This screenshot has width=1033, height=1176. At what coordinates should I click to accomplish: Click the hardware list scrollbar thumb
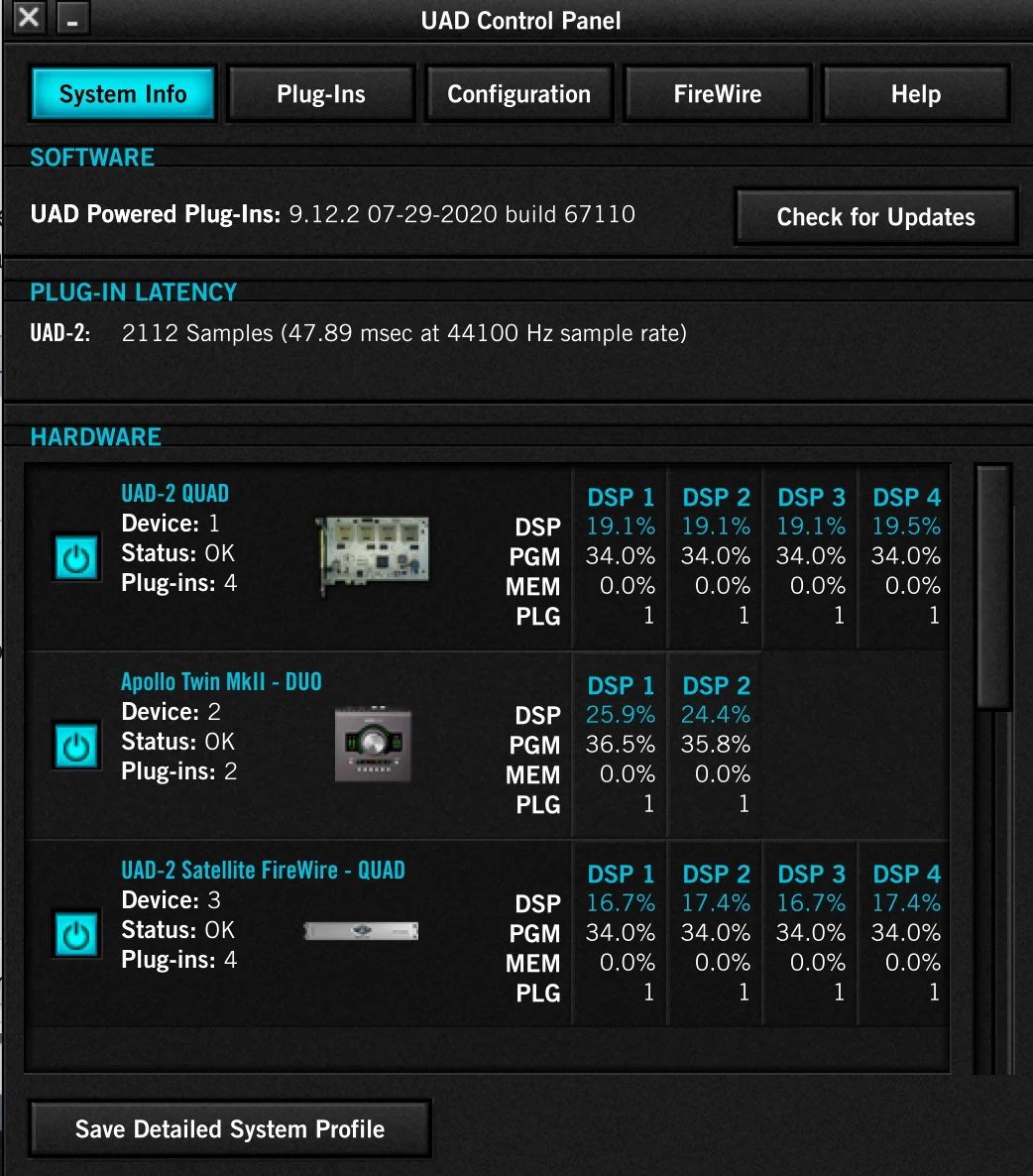click(x=994, y=586)
